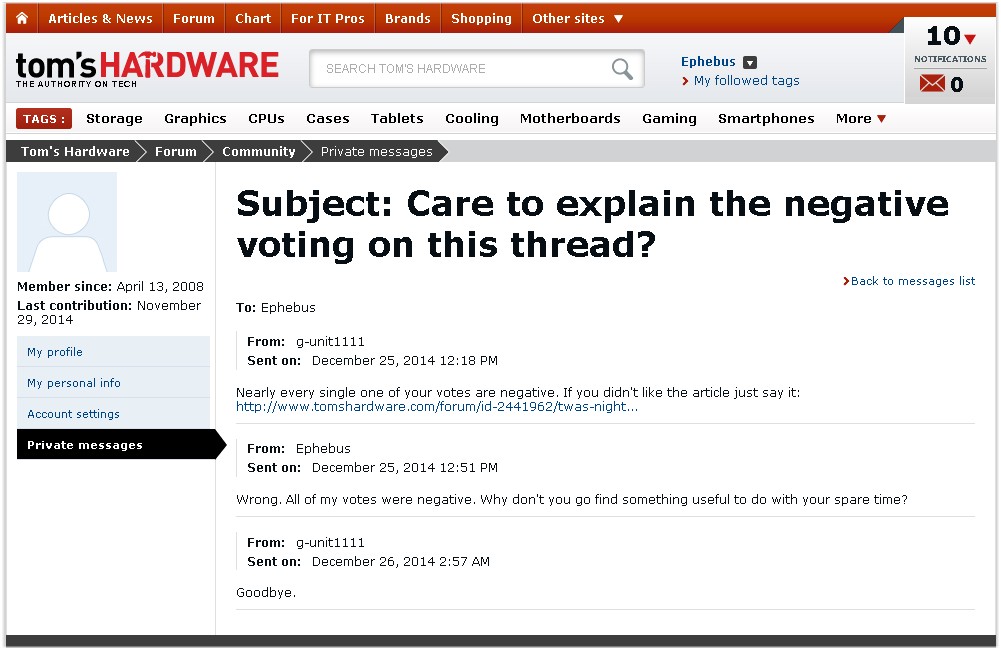Screen dimensions: 1001x650
Task: Open My profile sidebar item
Action: click(113, 352)
